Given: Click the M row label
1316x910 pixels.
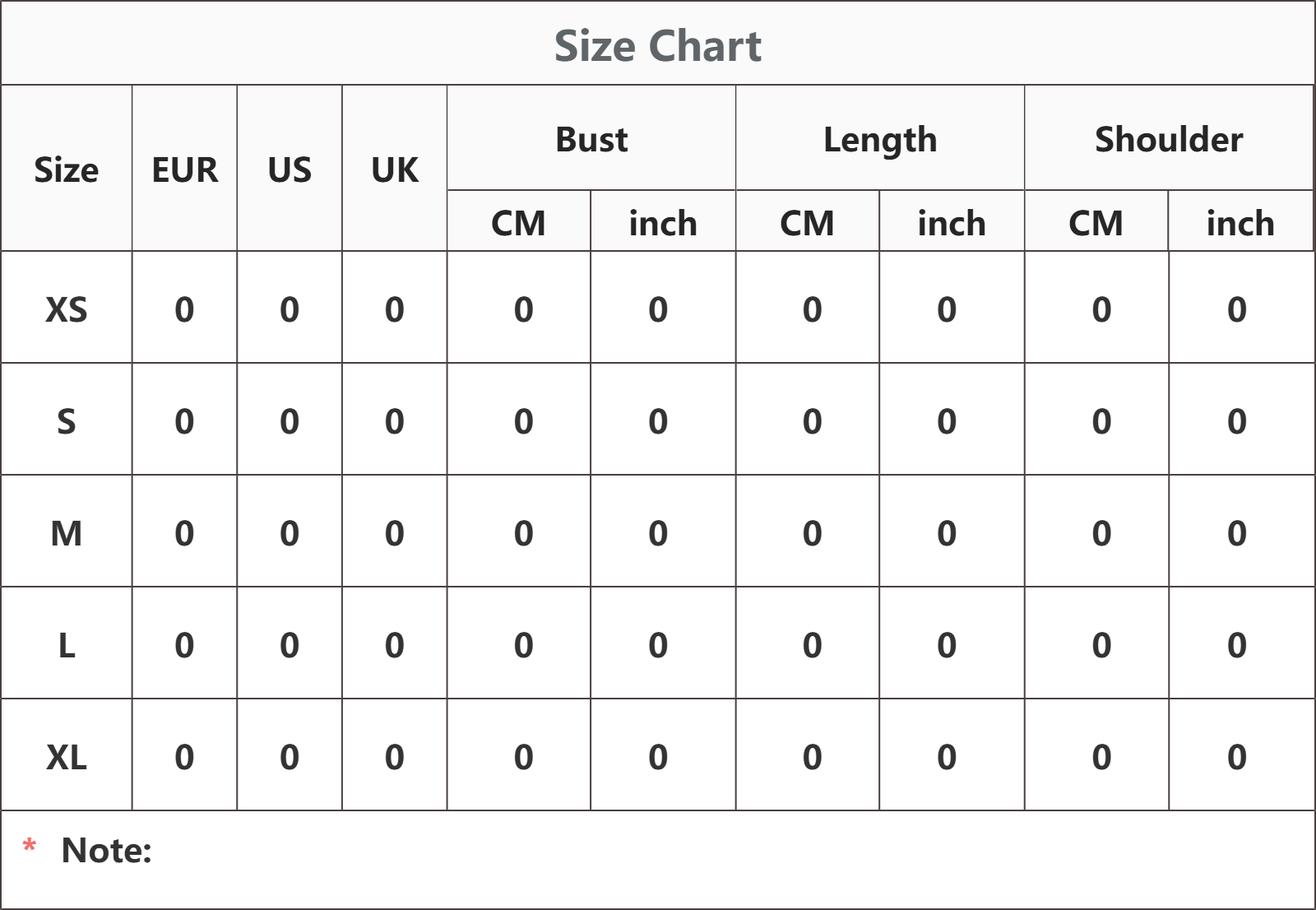Looking at the screenshot, I should pyautogui.click(x=66, y=533).
